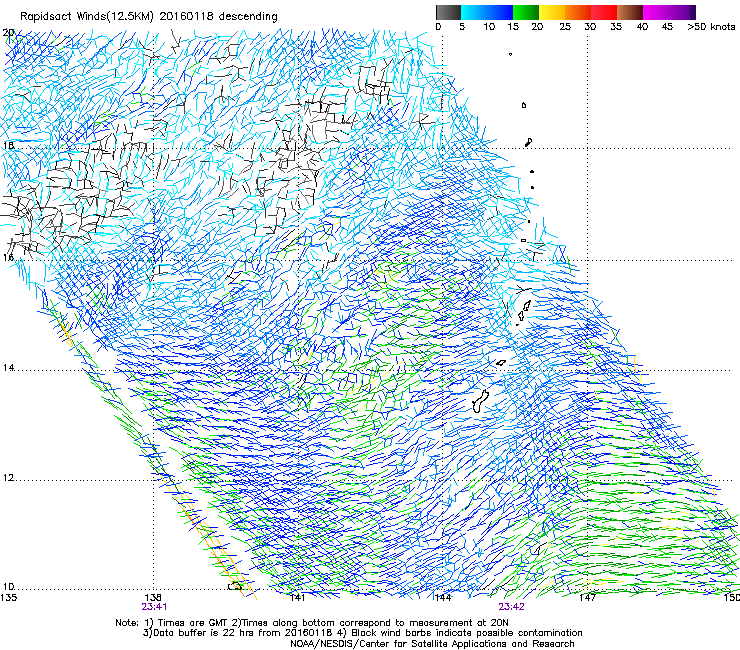Click the NOAA/NESDIS credit line
The height and width of the screenshot is (650, 740).
(432, 643)
